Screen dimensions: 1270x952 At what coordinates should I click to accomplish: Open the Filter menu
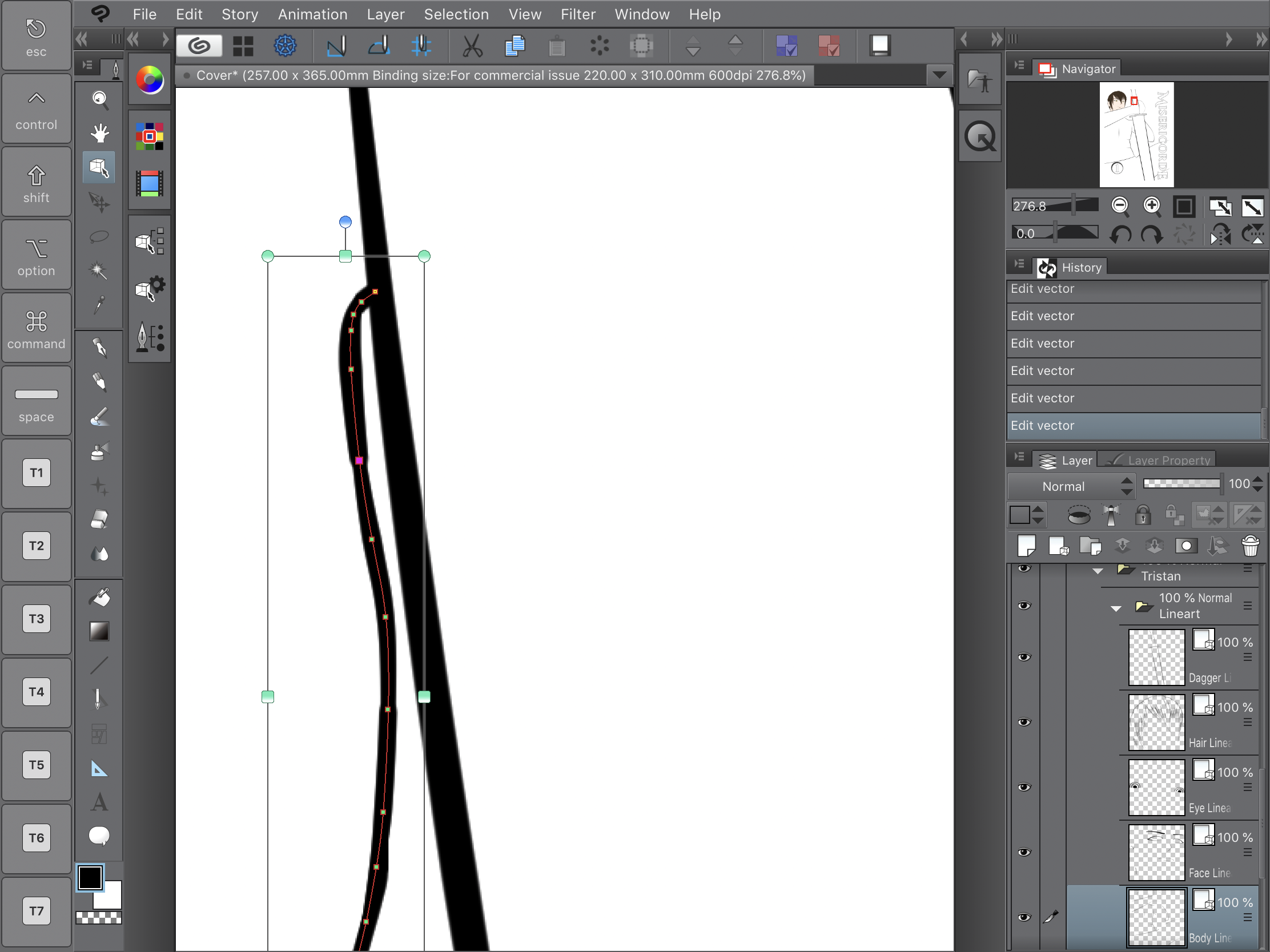[577, 14]
